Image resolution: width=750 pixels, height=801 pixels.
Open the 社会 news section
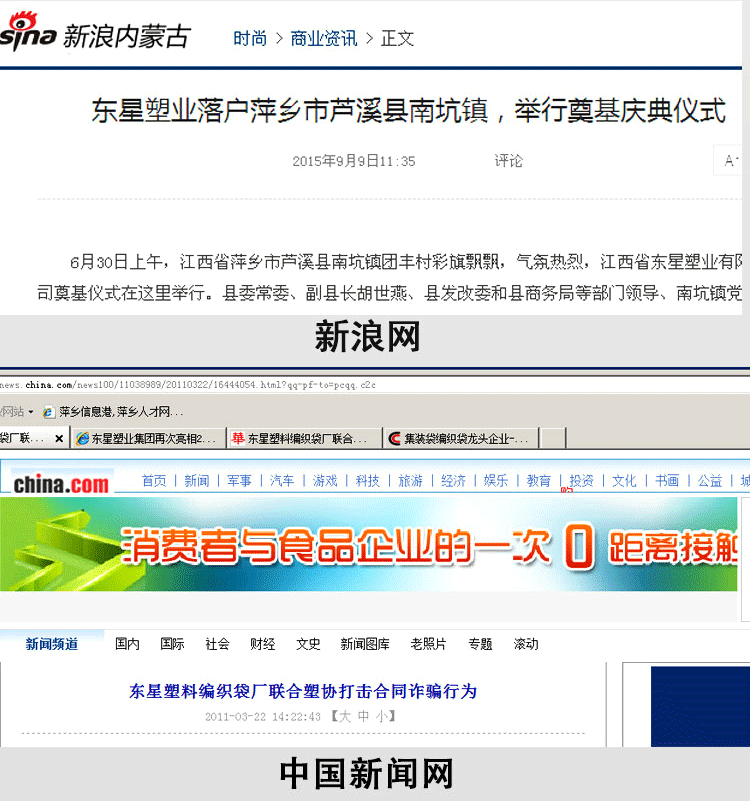[x=217, y=644]
